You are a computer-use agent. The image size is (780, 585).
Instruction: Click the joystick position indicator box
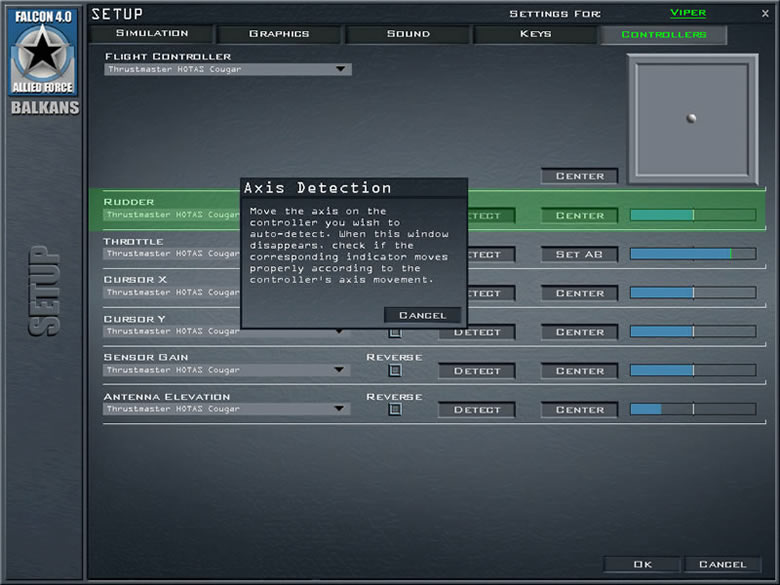(691, 118)
